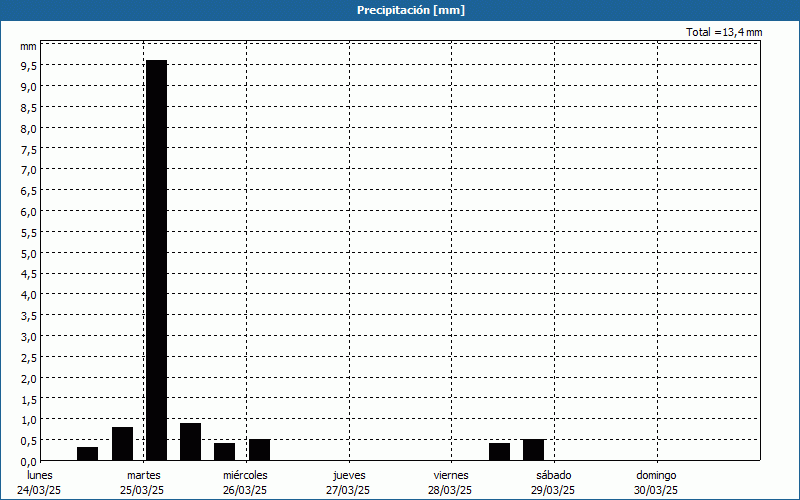Click the miércoles 26/03/25 axis label
Image resolution: width=800 pixels, height=500 pixels.
(245, 483)
